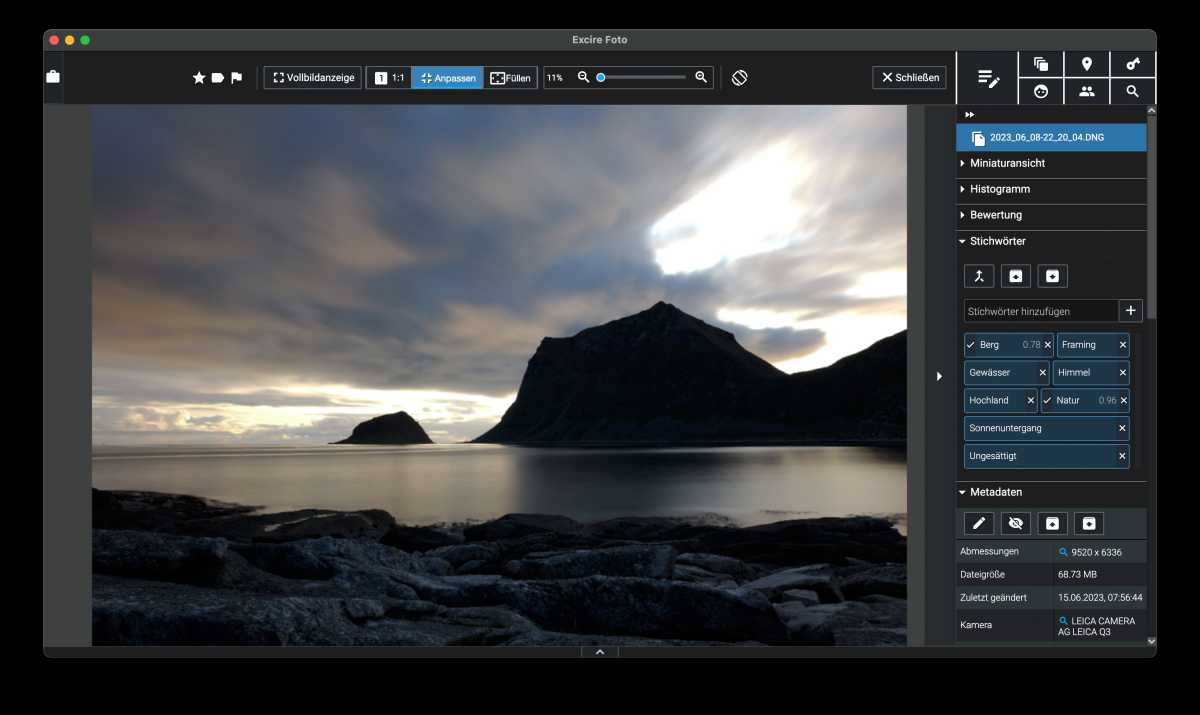Click the metadata upload-box icon
The image size is (1200, 715).
tap(1052, 523)
